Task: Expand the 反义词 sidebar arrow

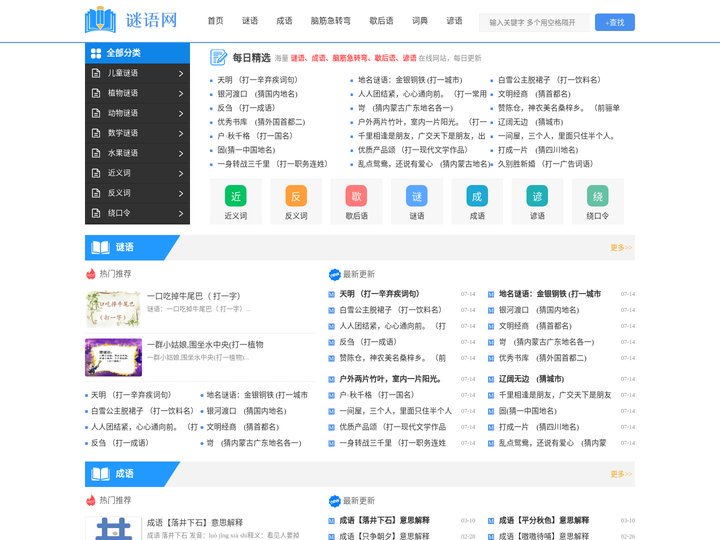Action: (181, 193)
